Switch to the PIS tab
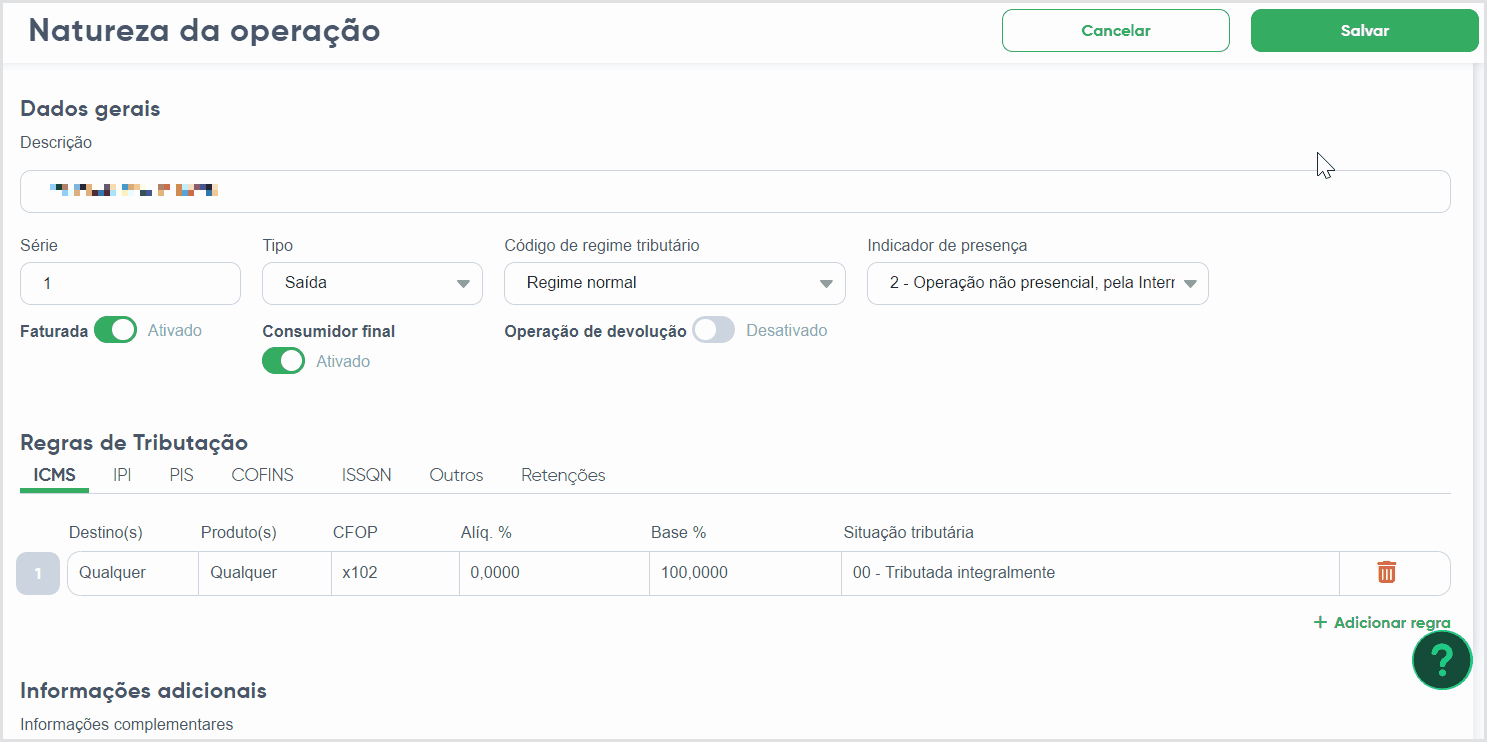The width and height of the screenshot is (1487, 742). [x=181, y=475]
